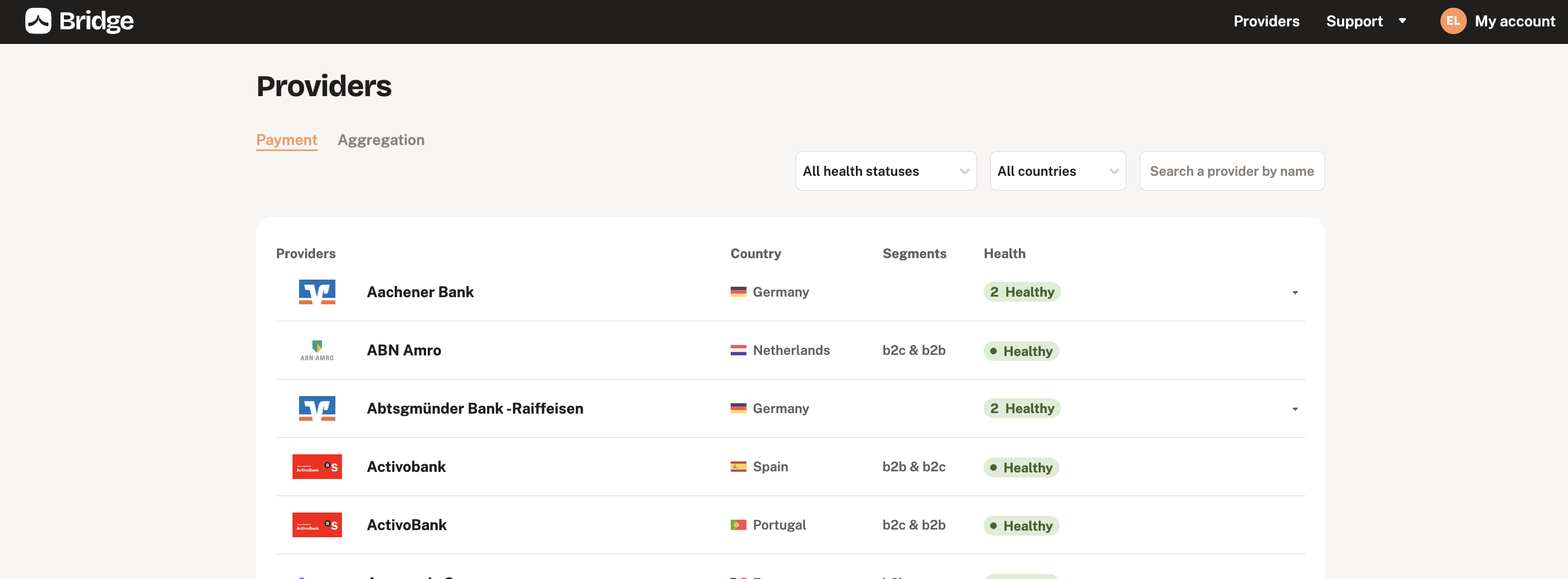The width and height of the screenshot is (1568, 579).
Task: Click the Providers column header
Action: 306,254
